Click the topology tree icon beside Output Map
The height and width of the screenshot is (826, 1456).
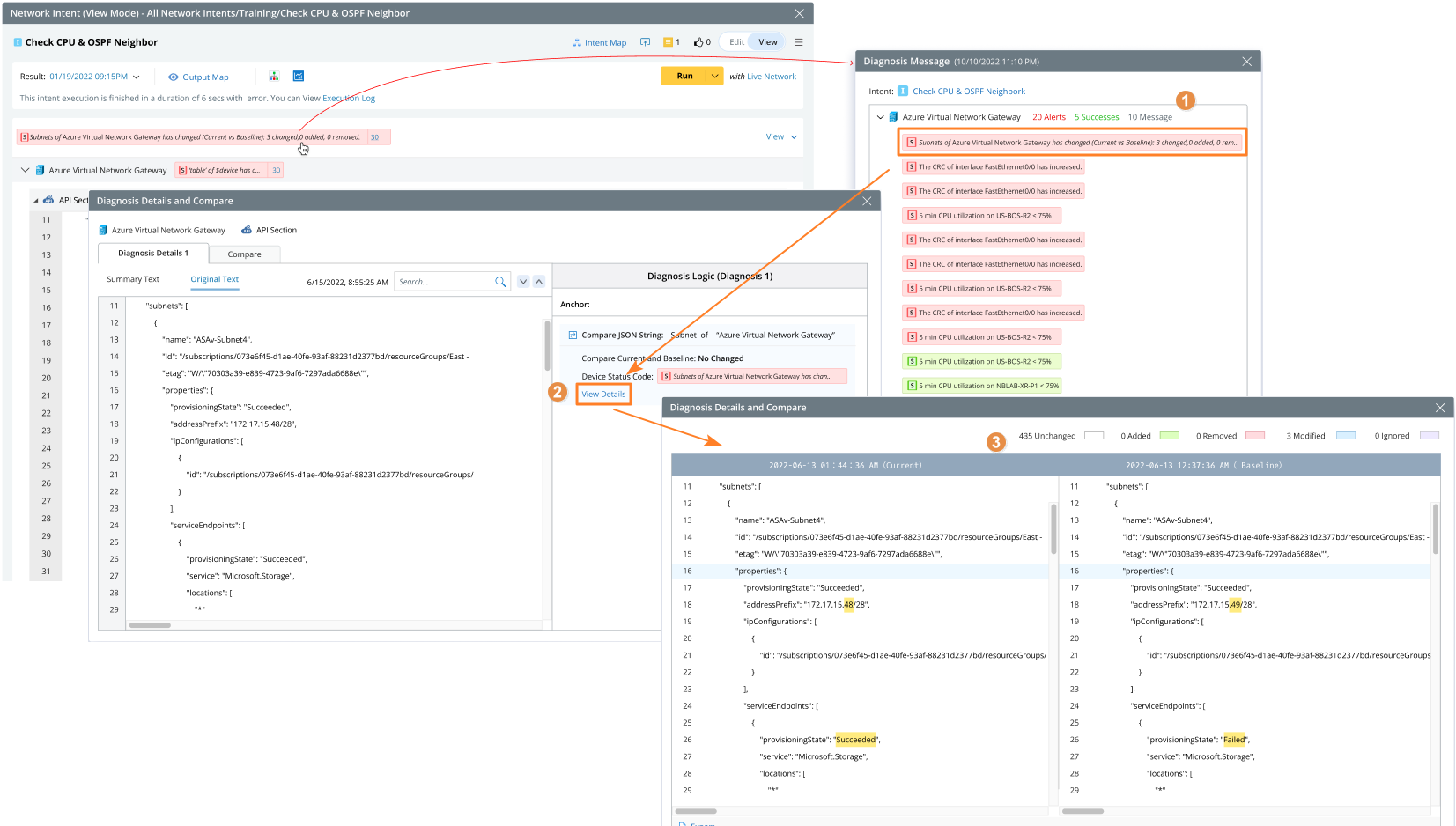click(274, 77)
